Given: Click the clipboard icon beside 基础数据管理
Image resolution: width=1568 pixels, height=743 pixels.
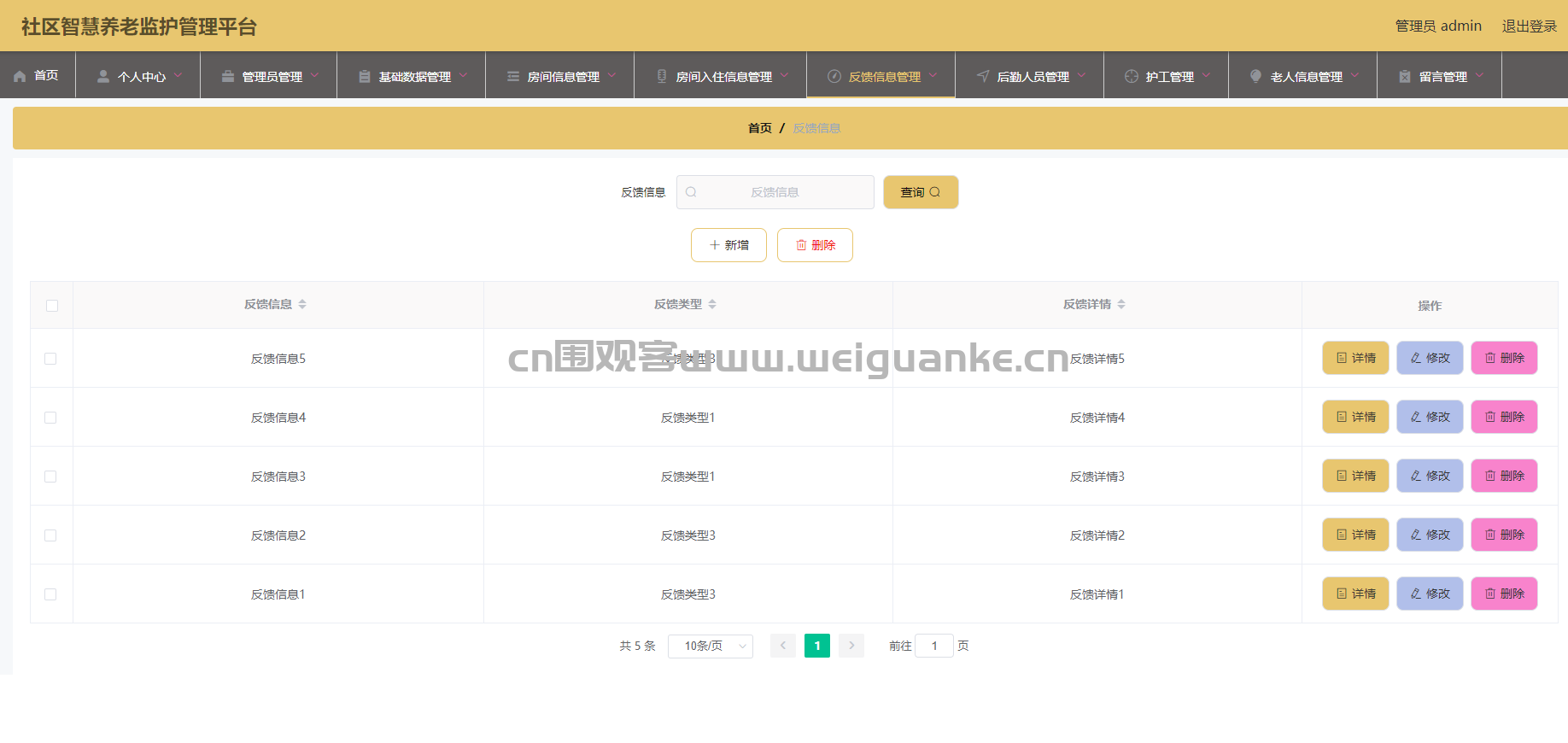Looking at the screenshot, I should [365, 76].
